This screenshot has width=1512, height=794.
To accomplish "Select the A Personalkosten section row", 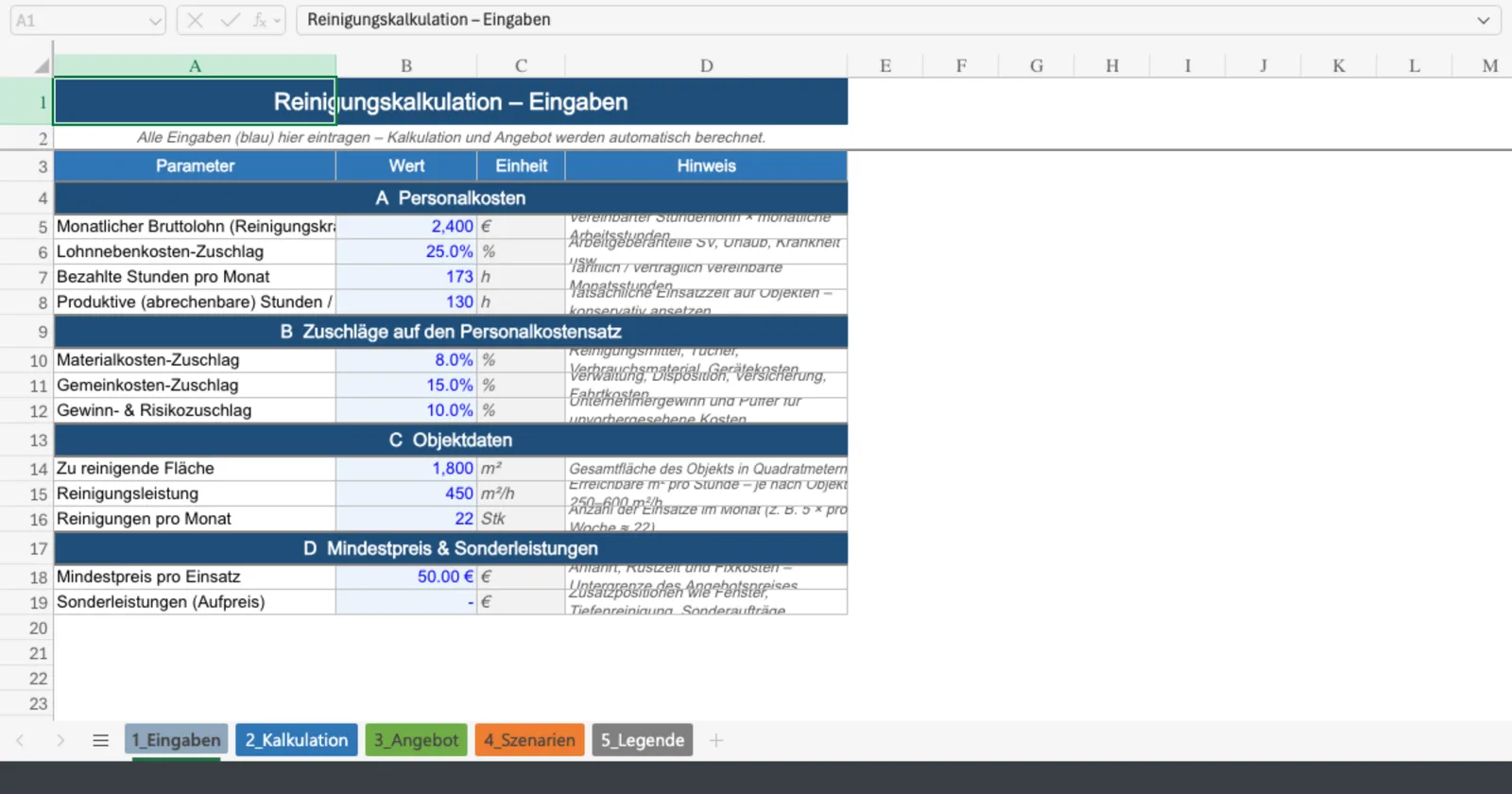I will pos(451,198).
